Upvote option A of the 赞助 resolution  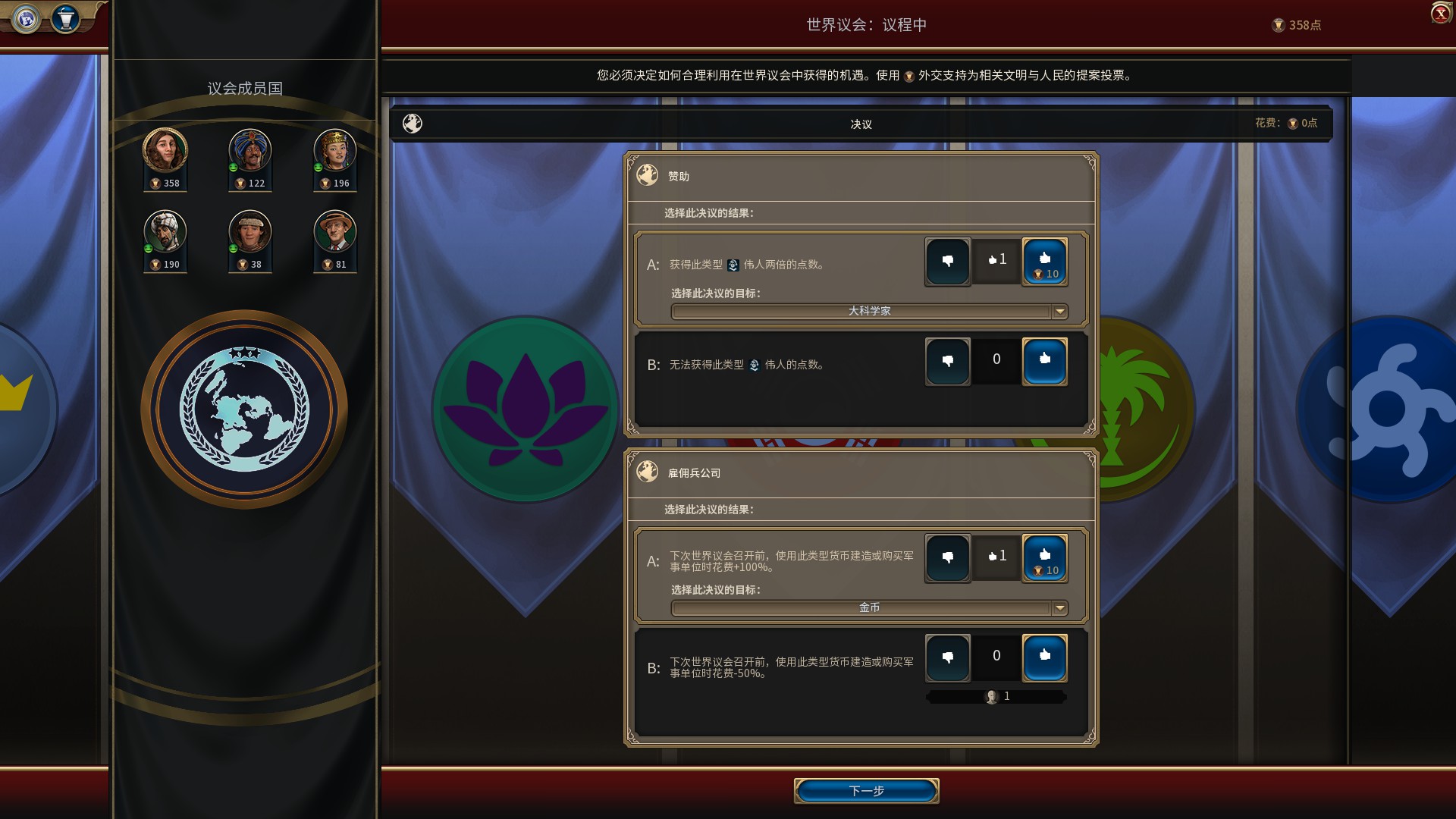[1045, 262]
